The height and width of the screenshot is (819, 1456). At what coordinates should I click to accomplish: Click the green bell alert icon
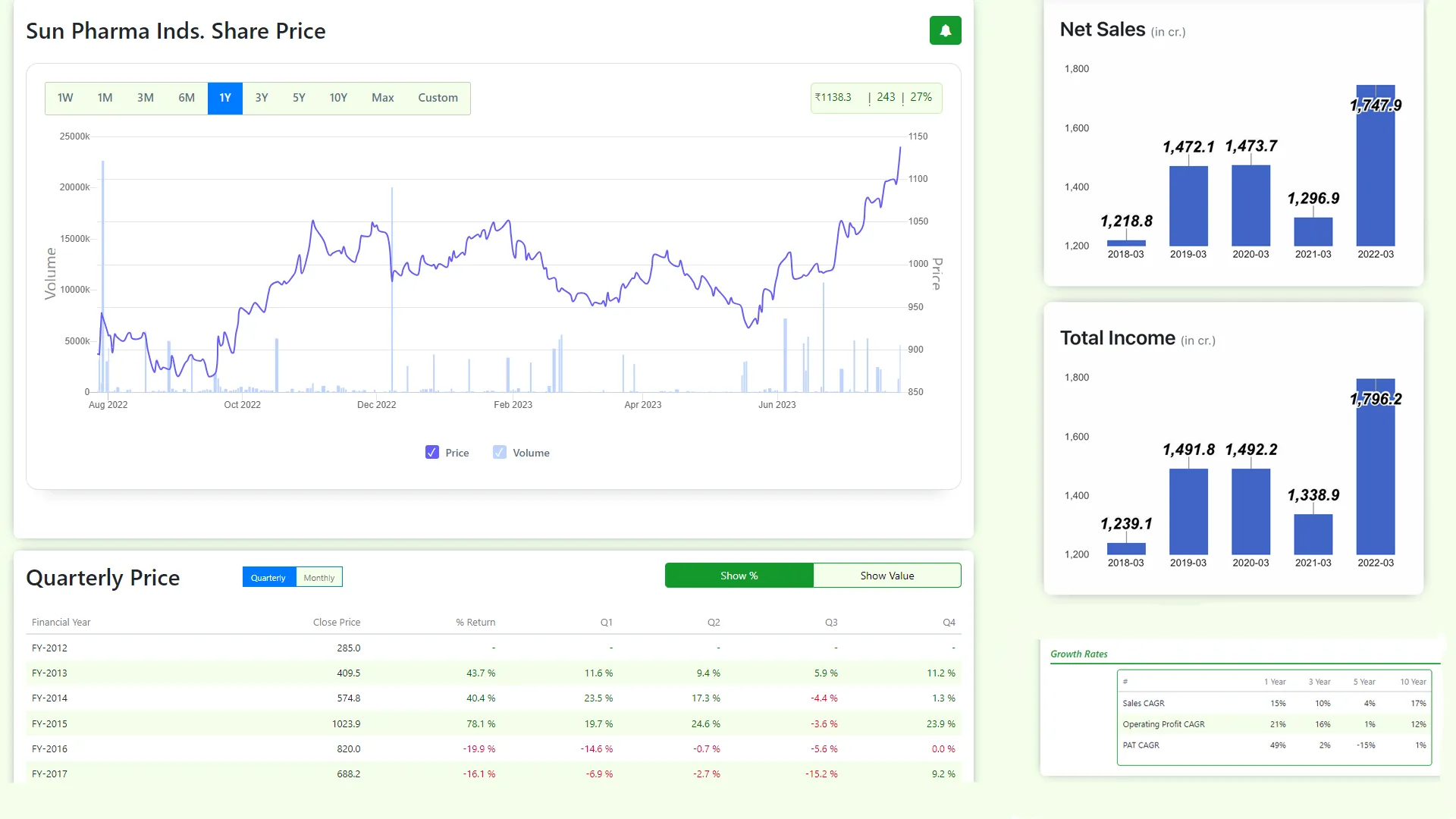tap(945, 30)
